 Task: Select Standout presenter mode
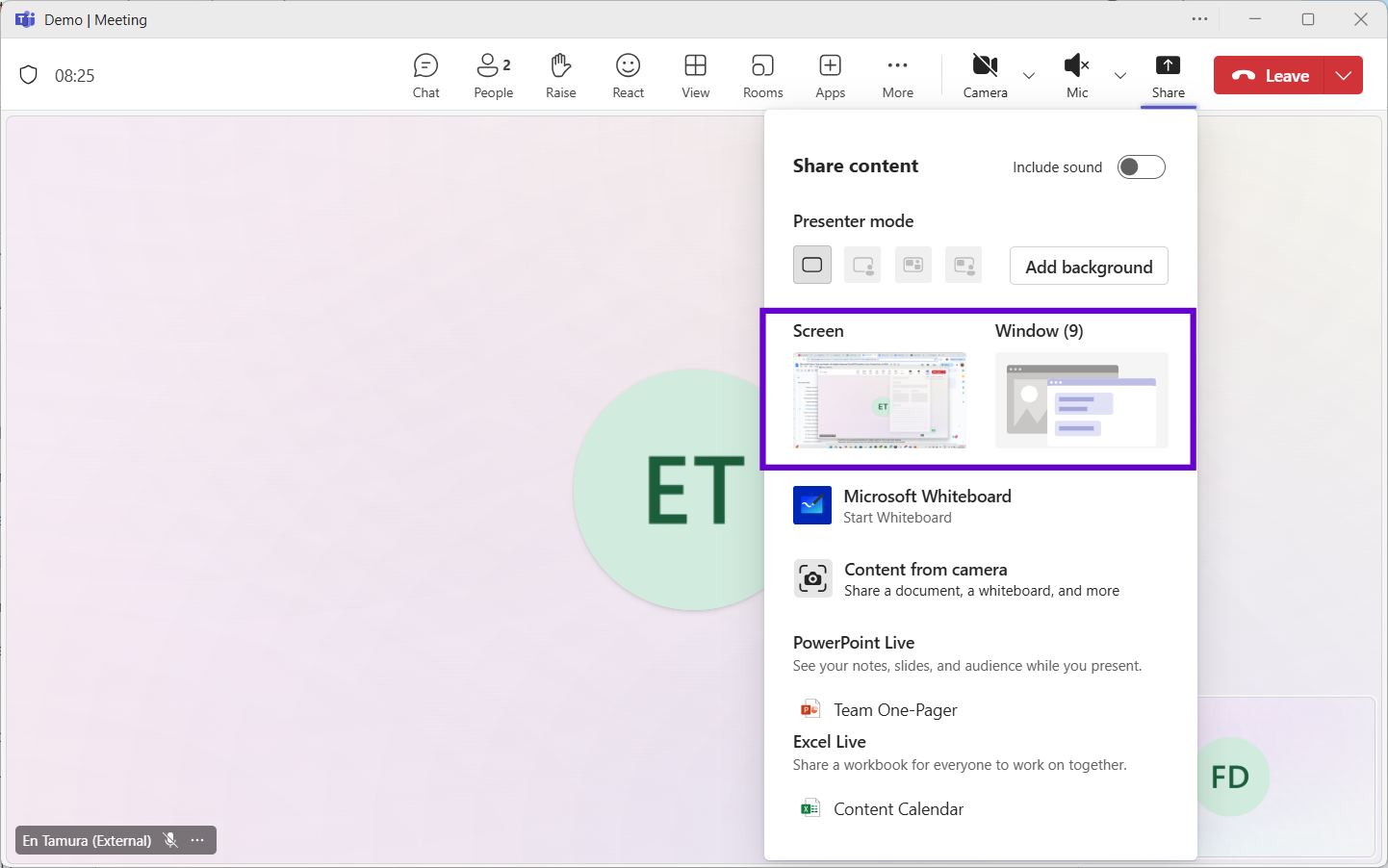862,265
